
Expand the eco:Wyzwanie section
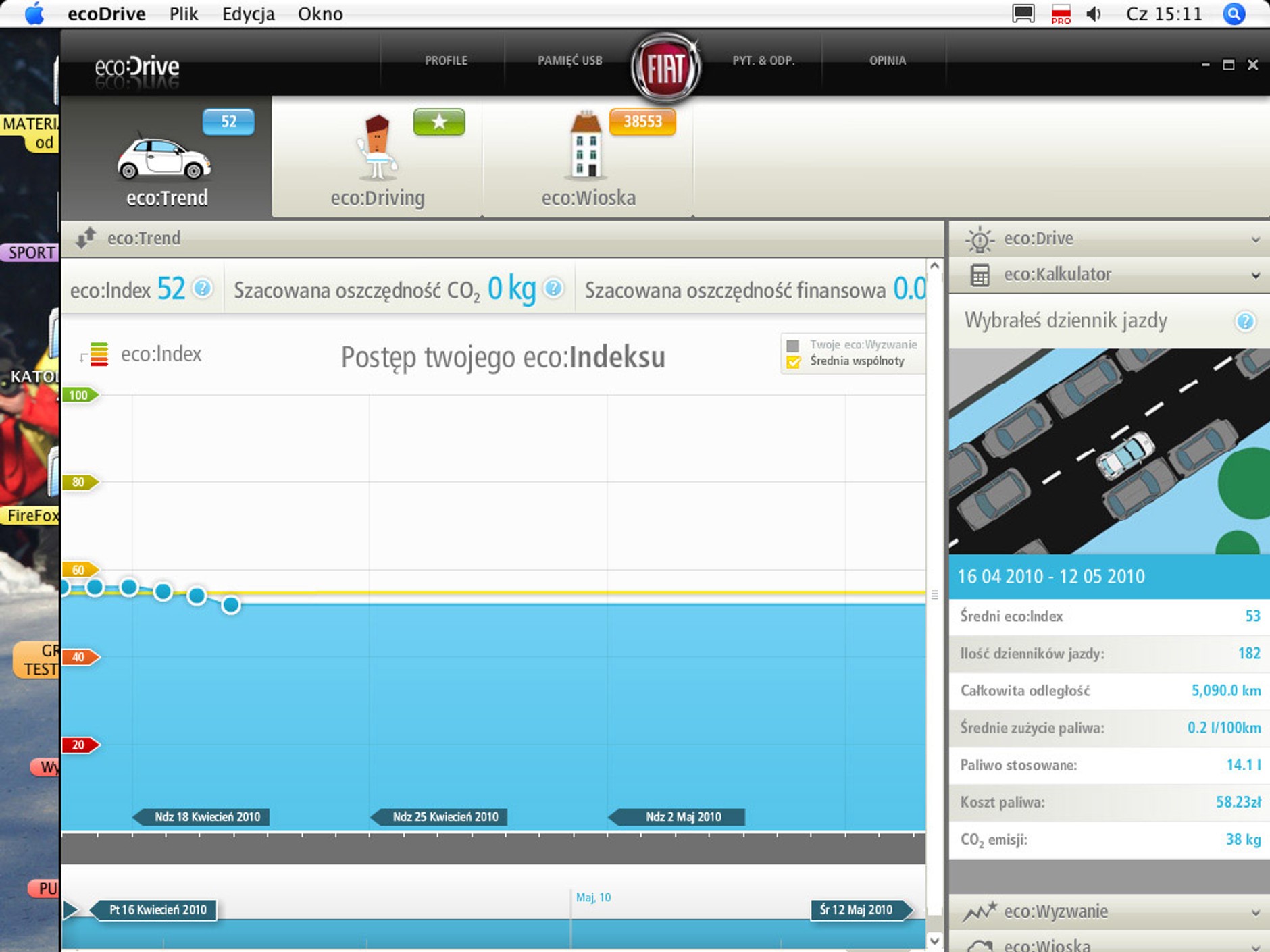tap(1254, 912)
